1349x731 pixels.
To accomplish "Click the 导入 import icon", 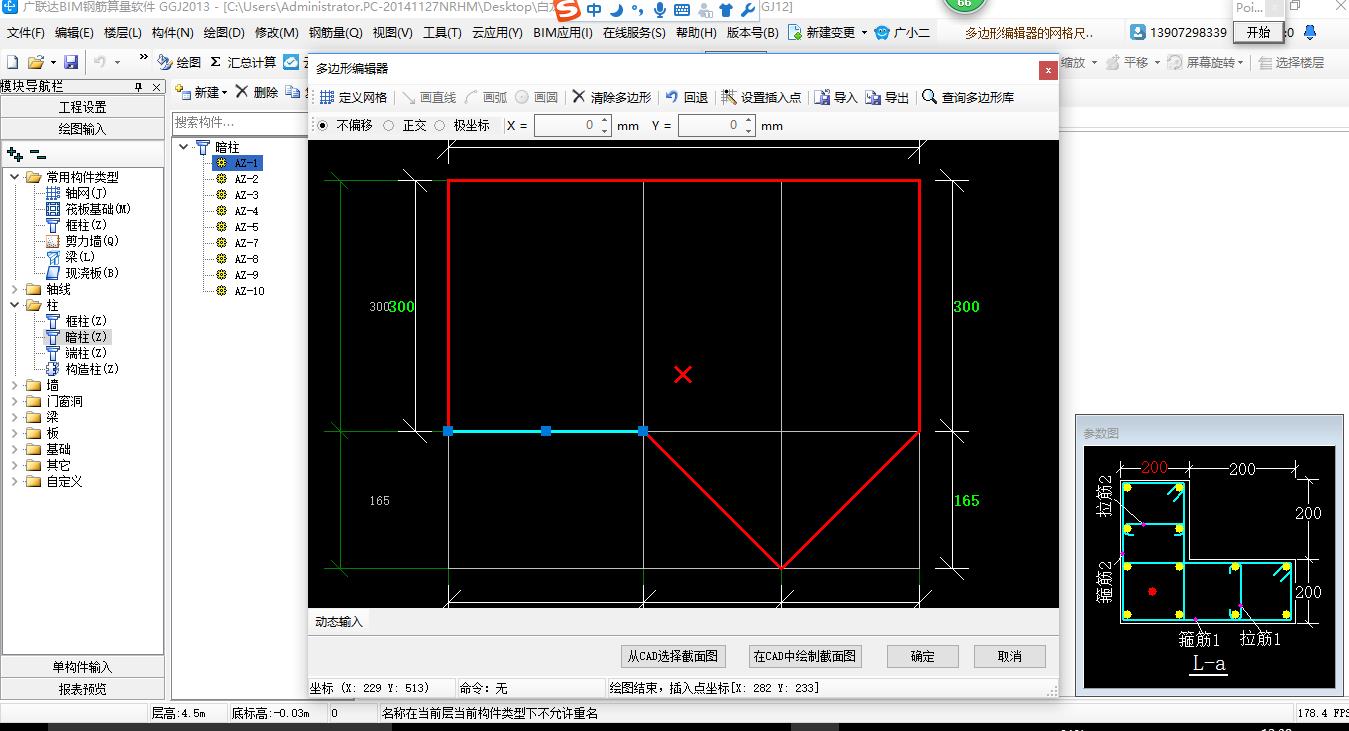I will coord(822,98).
